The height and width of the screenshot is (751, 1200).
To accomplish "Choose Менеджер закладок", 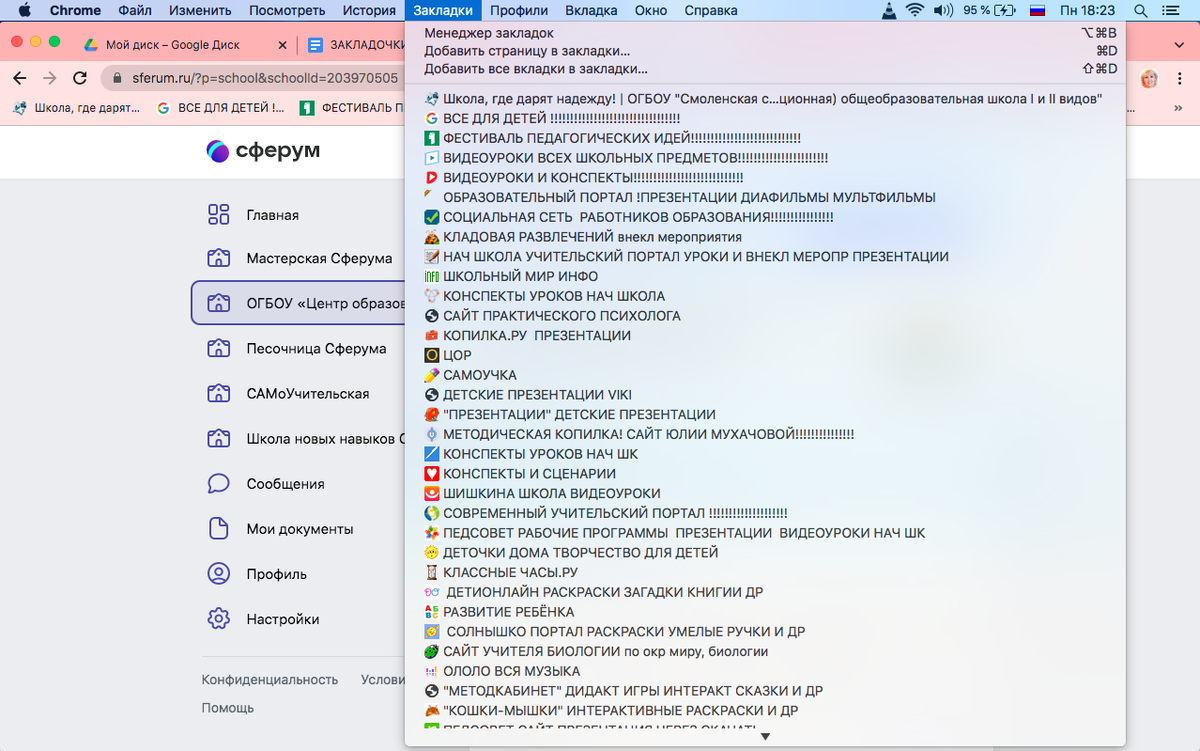I will click(x=765, y=33).
